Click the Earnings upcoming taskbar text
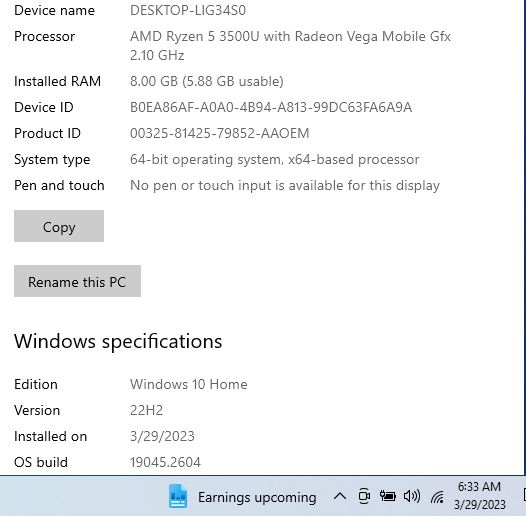The image size is (526, 516). click(257, 497)
